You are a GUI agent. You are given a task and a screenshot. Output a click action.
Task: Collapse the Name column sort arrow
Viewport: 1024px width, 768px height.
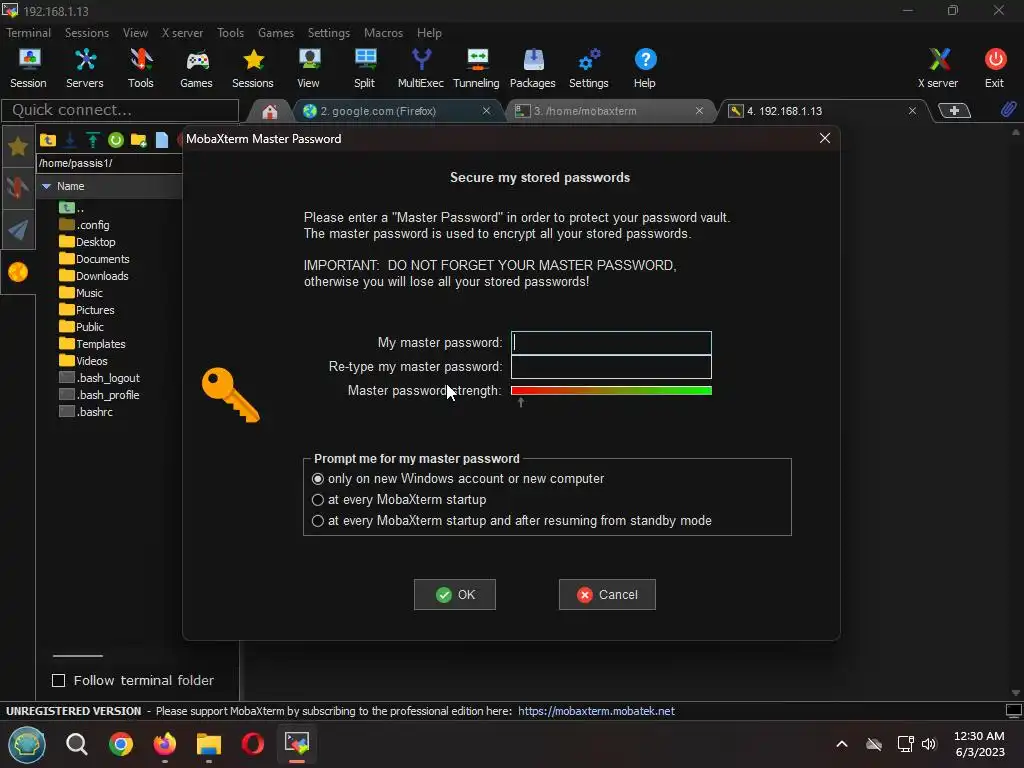pos(46,186)
